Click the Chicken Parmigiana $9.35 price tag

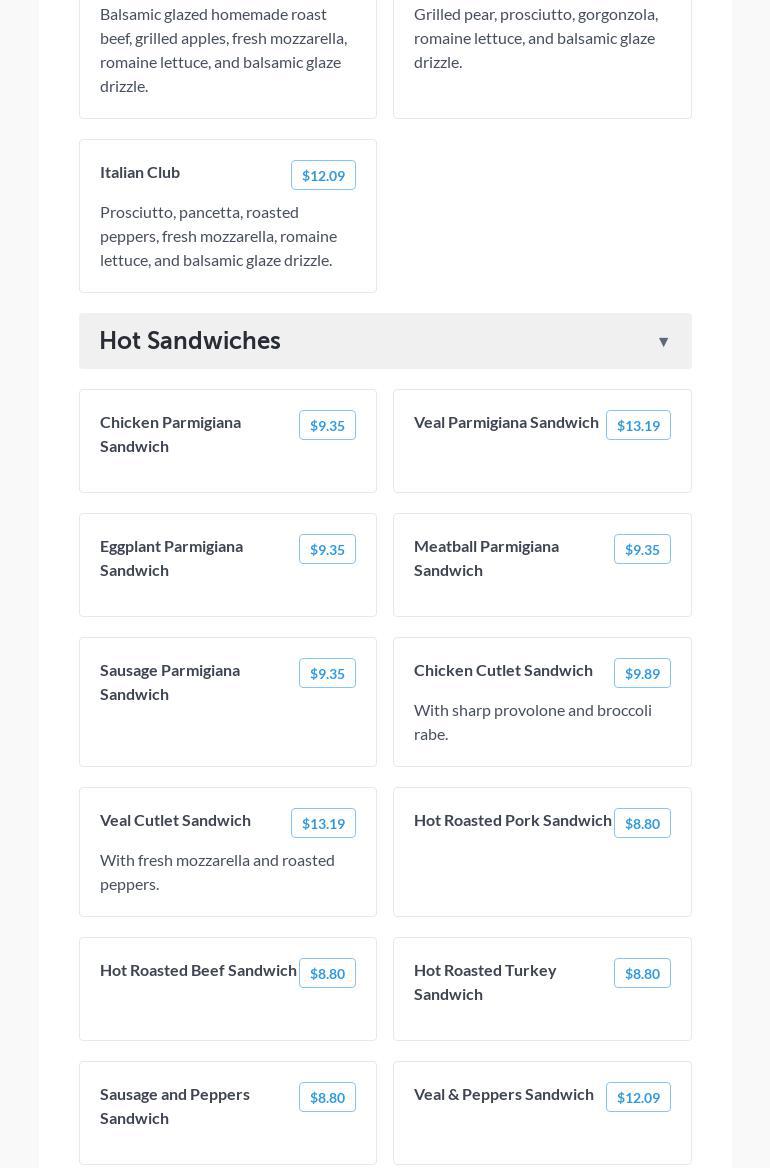(327, 425)
